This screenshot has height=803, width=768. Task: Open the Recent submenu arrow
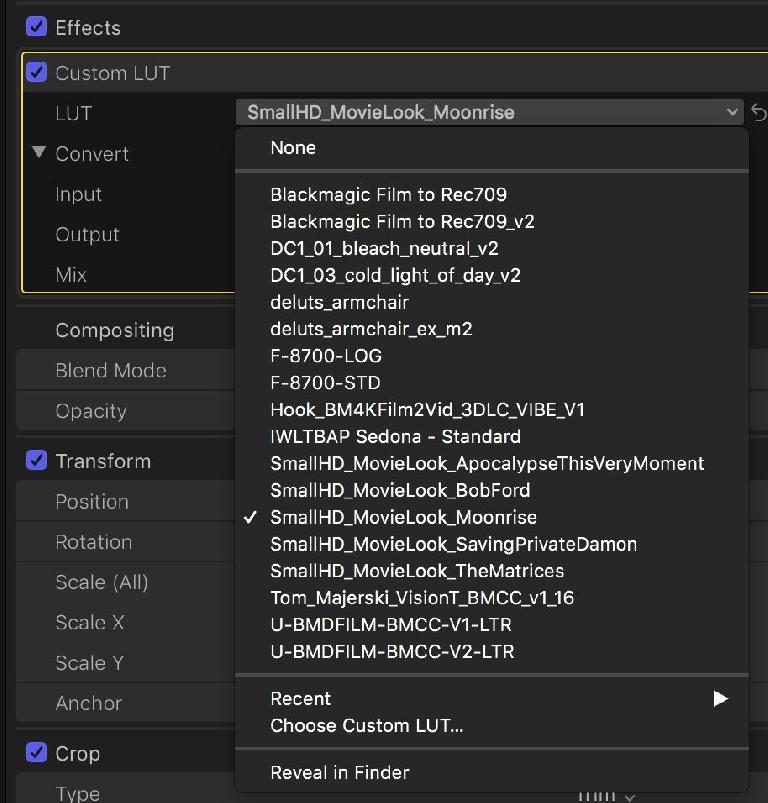[x=720, y=699]
